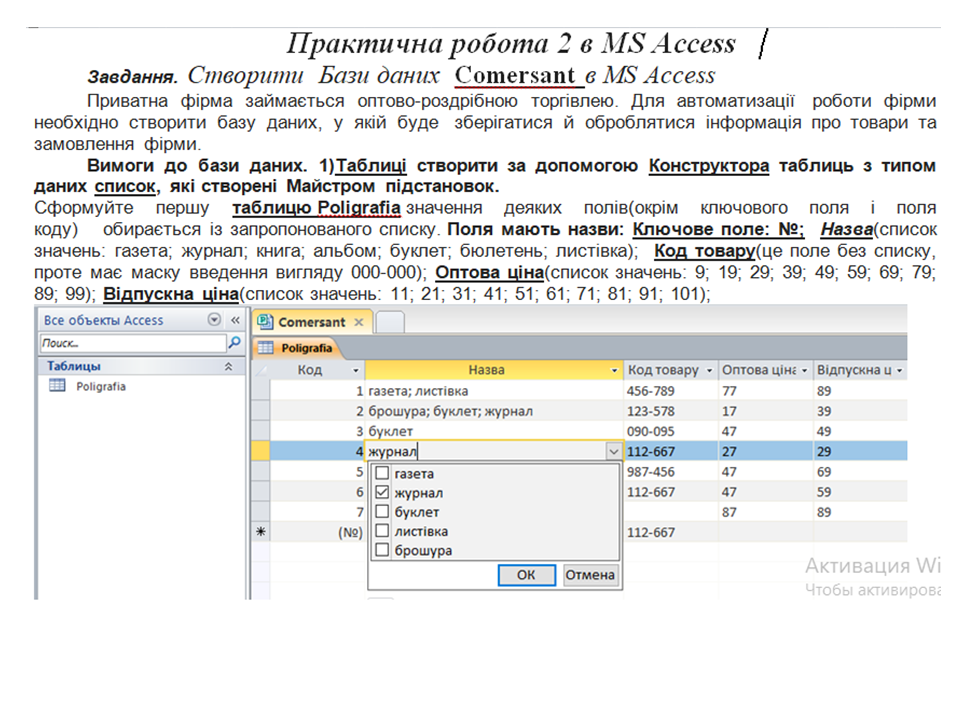The width and height of the screenshot is (960, 720).
Task: Confirm selection with OK button
Action: (527, 575)
